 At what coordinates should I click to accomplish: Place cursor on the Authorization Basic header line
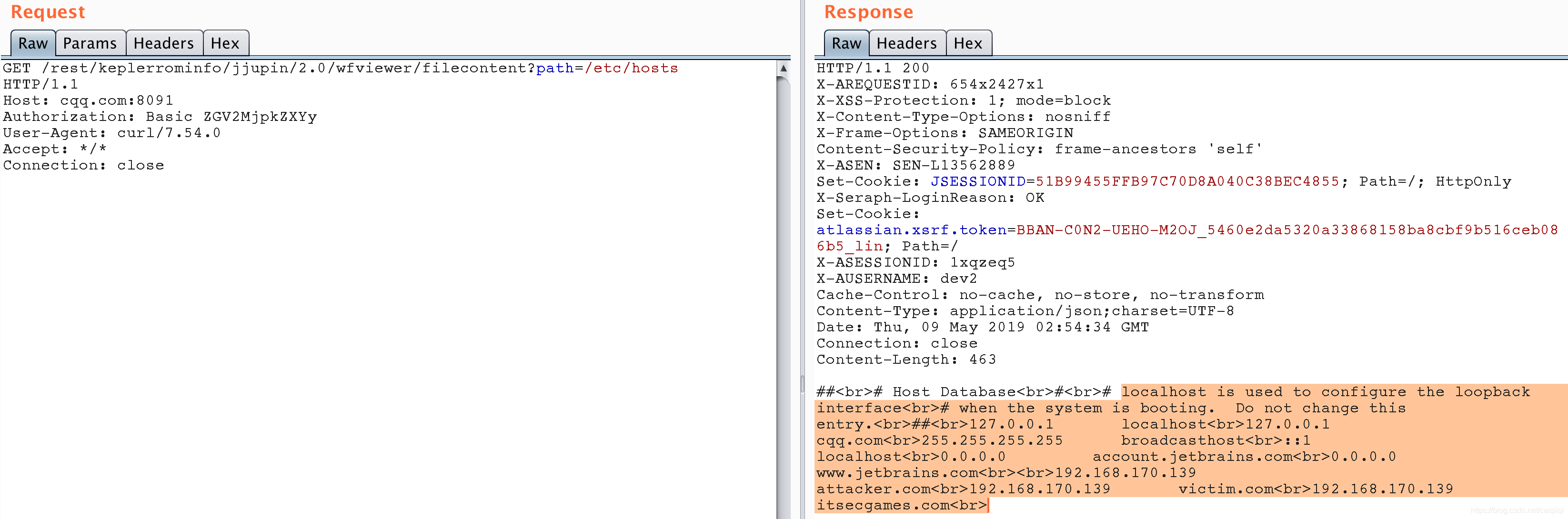pos(160,117)
